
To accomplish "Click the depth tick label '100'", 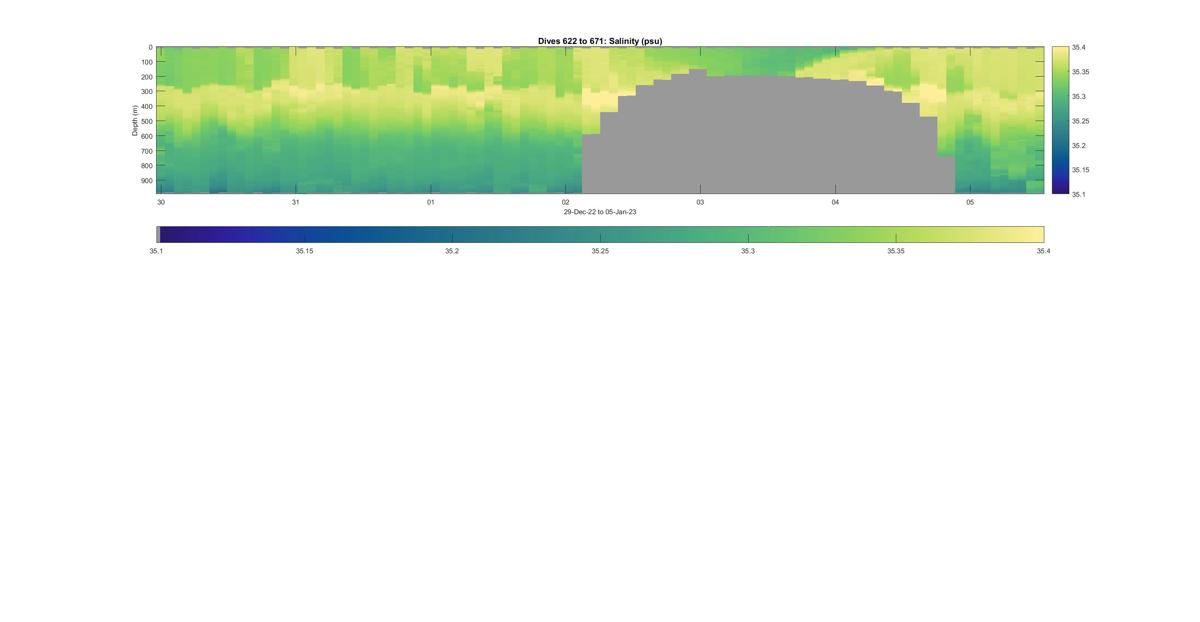I will [147, 62].
